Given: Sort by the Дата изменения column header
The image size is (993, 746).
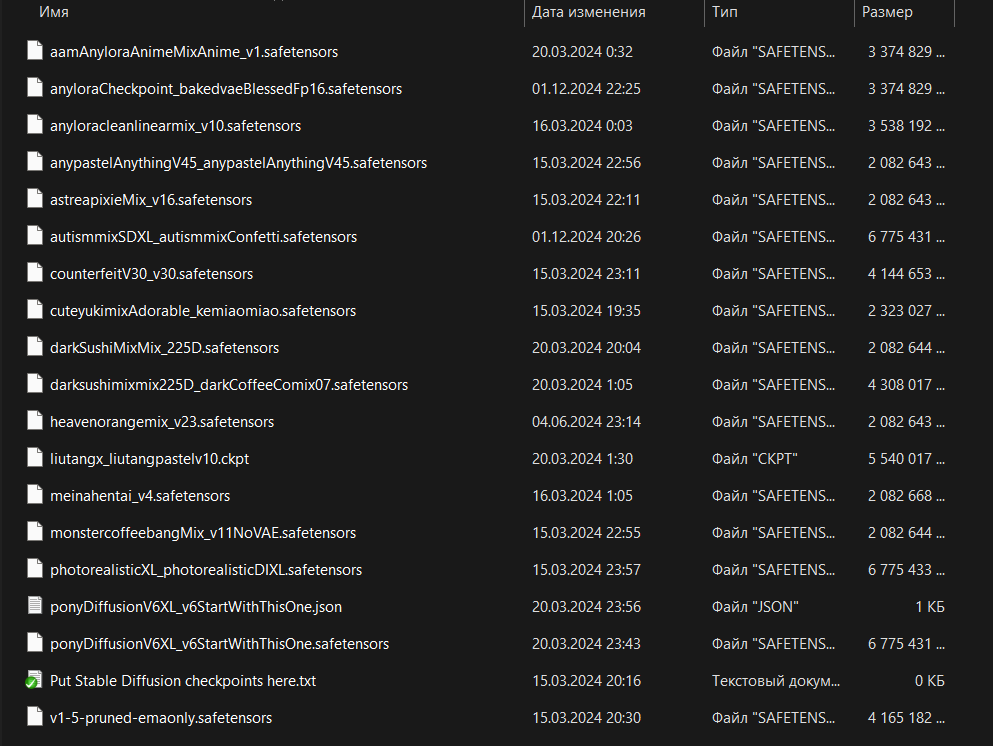Looking at the screenshot, I should pos(588,12).
